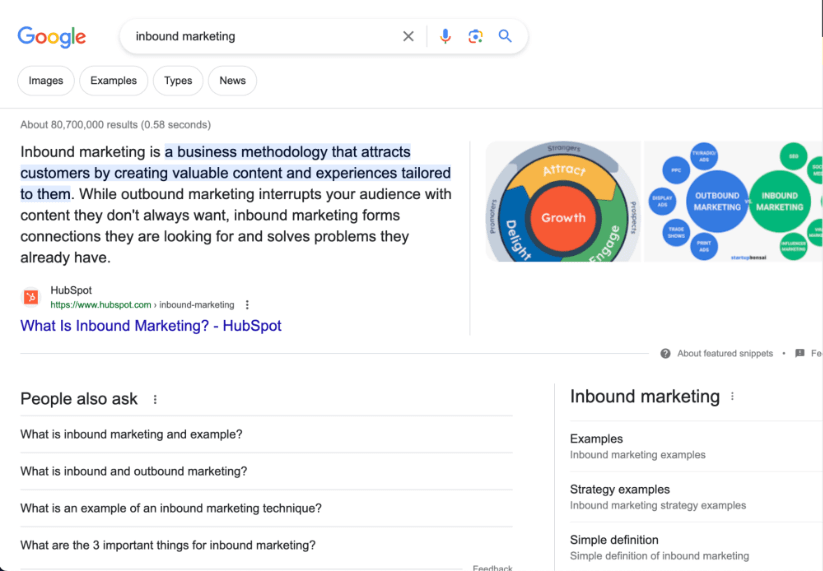Select the Images filter tab
The image size is (823, 571).
(x=46, y=81)
